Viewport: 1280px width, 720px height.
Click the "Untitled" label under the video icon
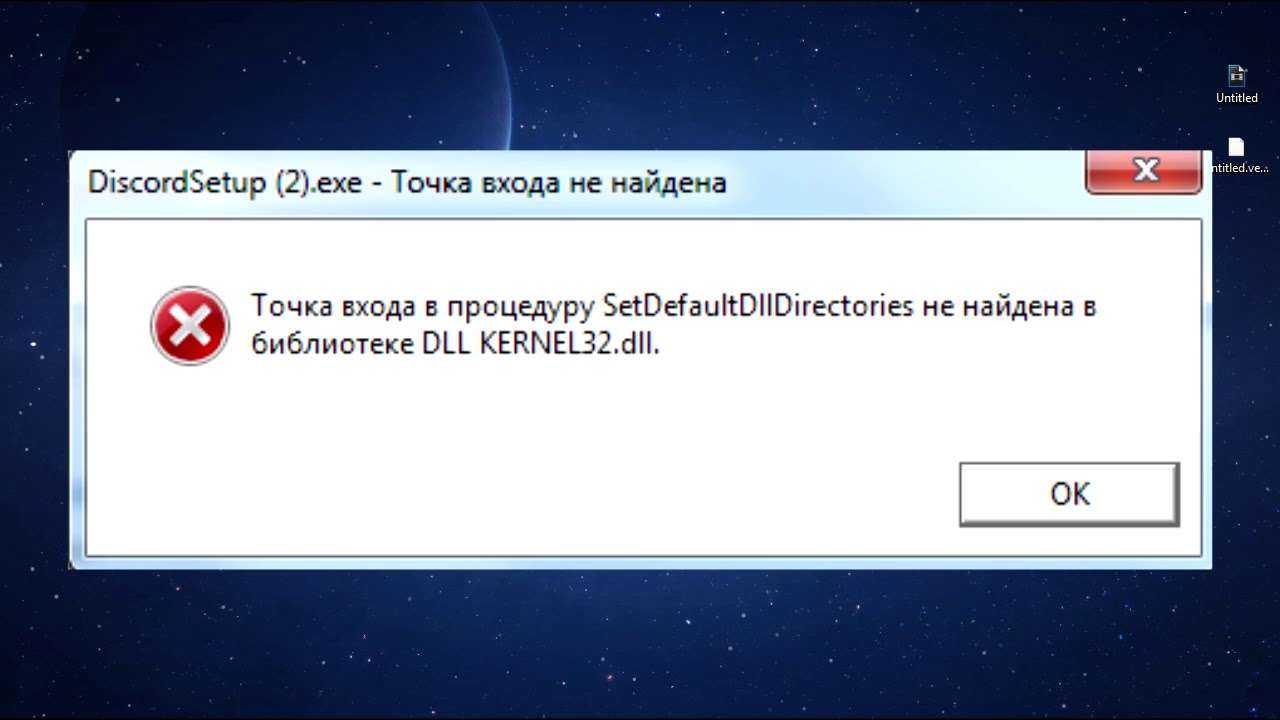point(1237,98)
